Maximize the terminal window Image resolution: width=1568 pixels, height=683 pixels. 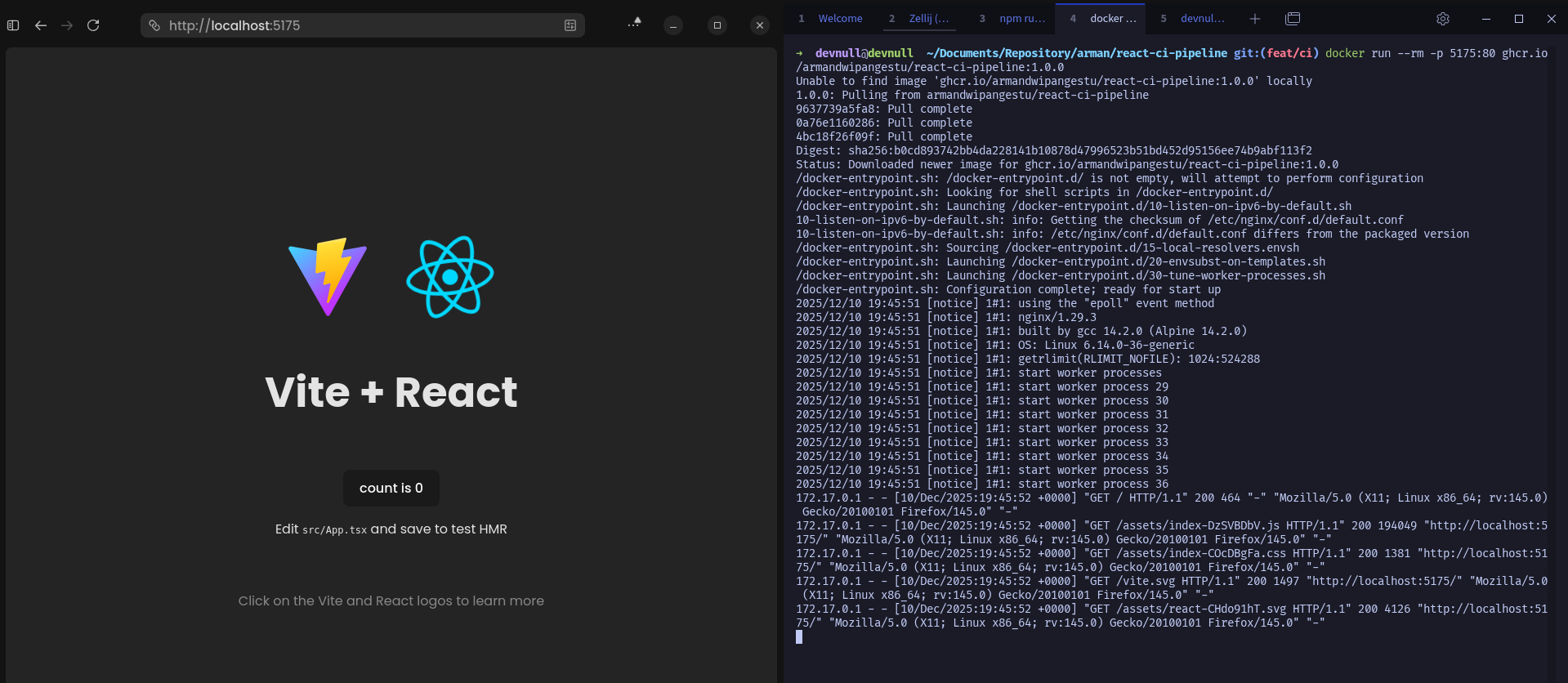[x=1519, y=19]
